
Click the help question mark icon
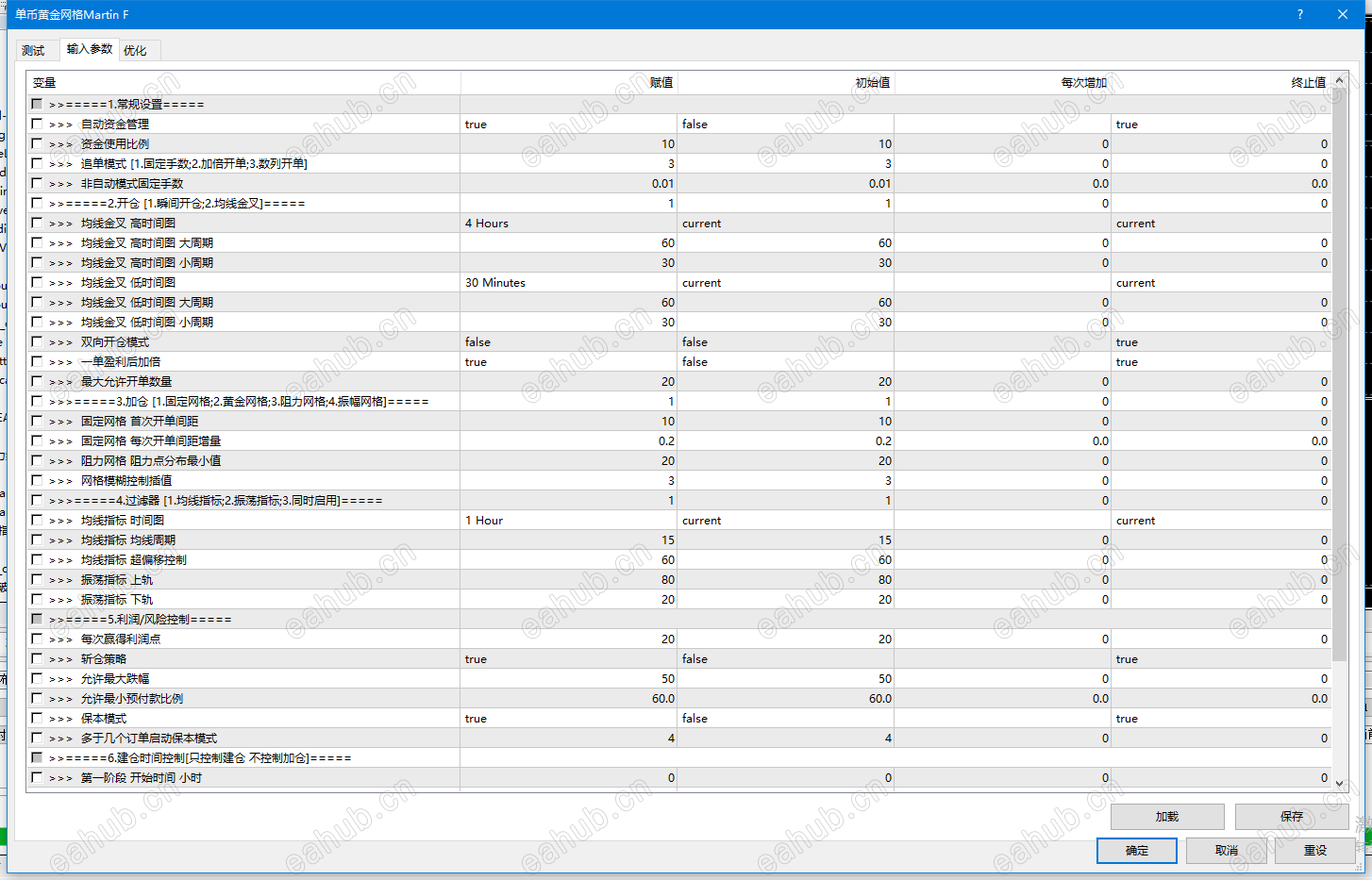1299,14
